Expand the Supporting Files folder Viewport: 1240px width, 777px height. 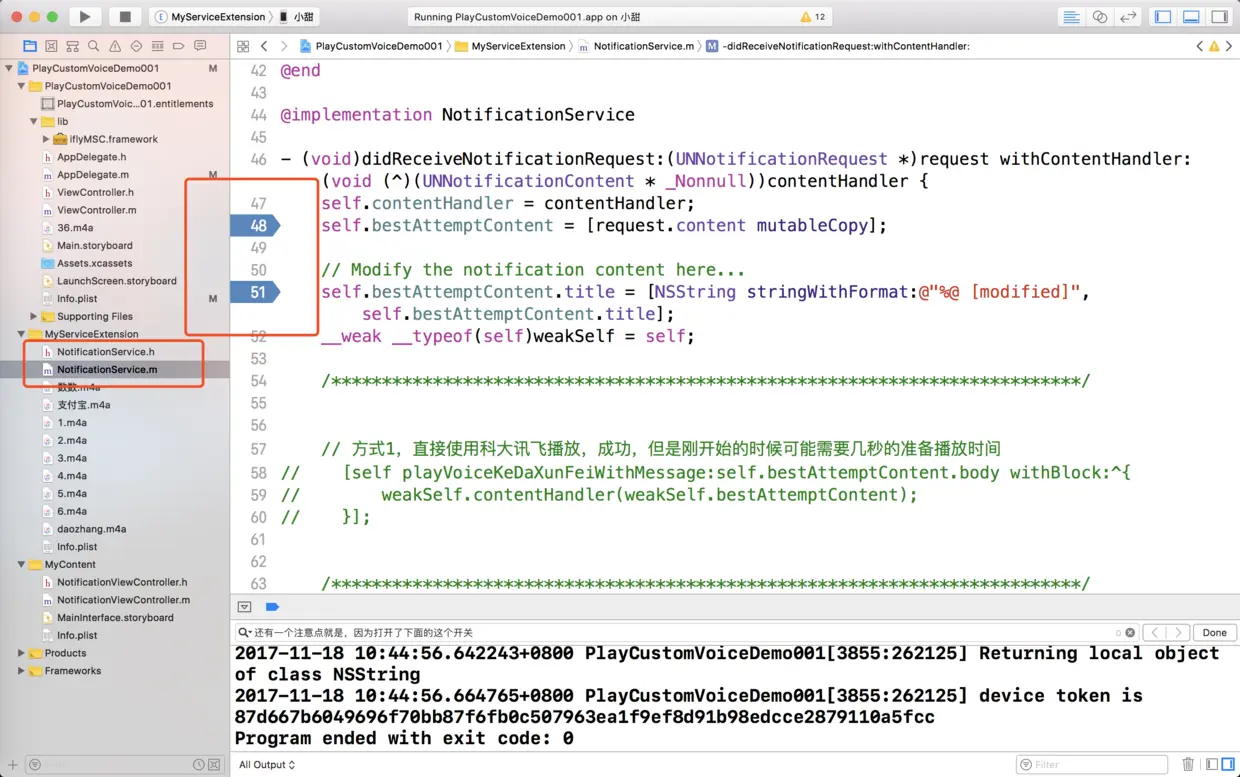[34, 316]
